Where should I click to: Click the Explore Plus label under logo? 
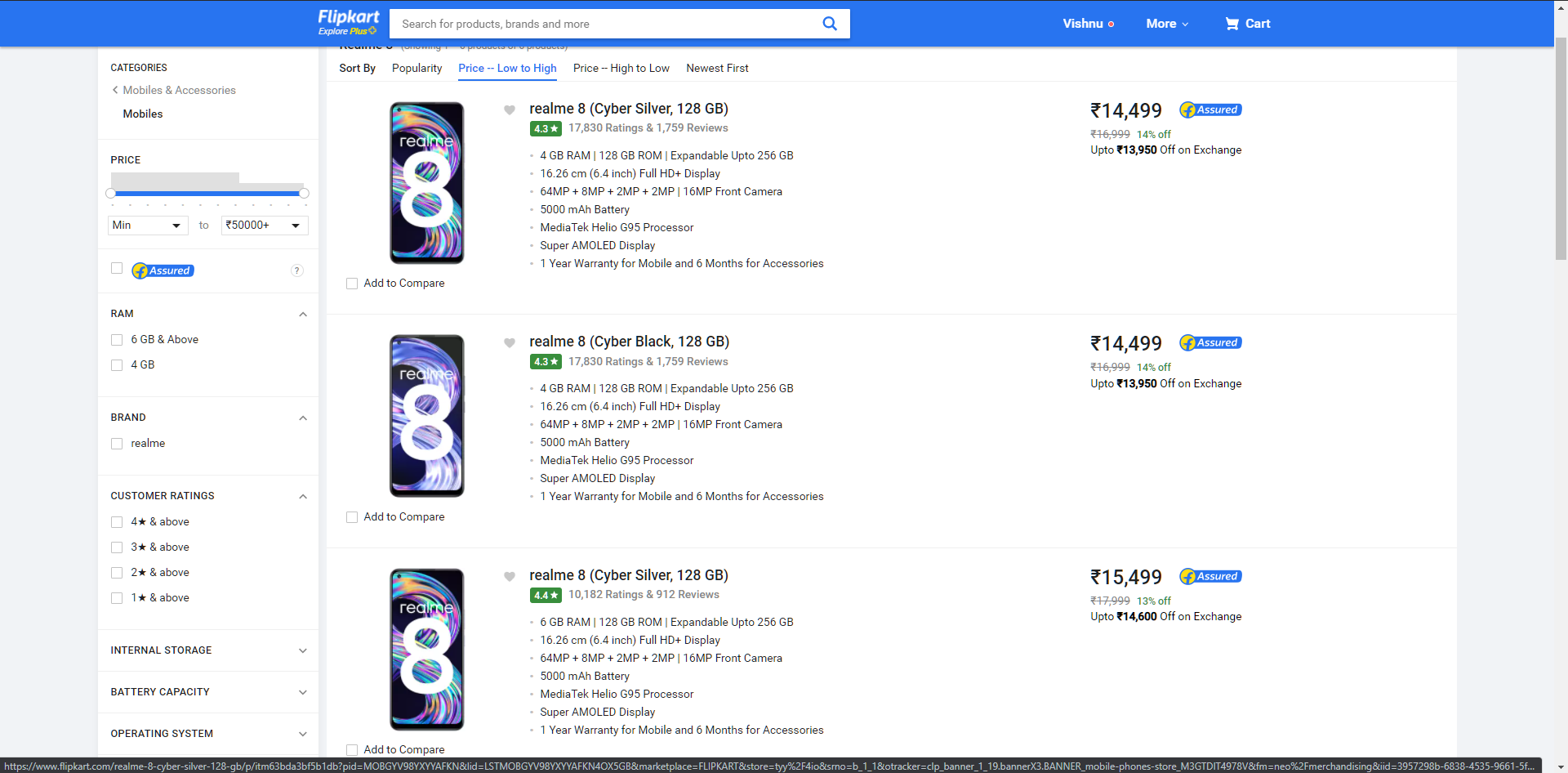[347, 31]
